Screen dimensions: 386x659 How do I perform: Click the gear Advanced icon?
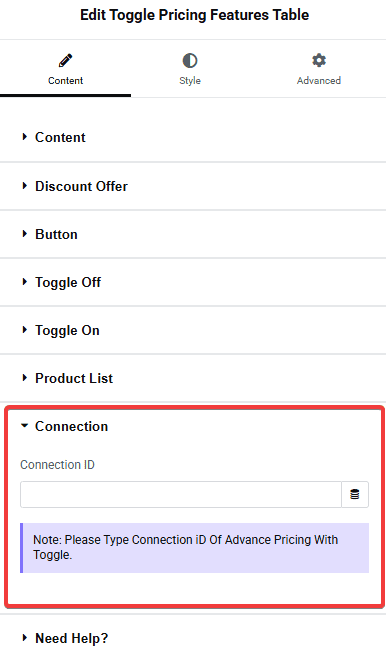click(319, 60)
